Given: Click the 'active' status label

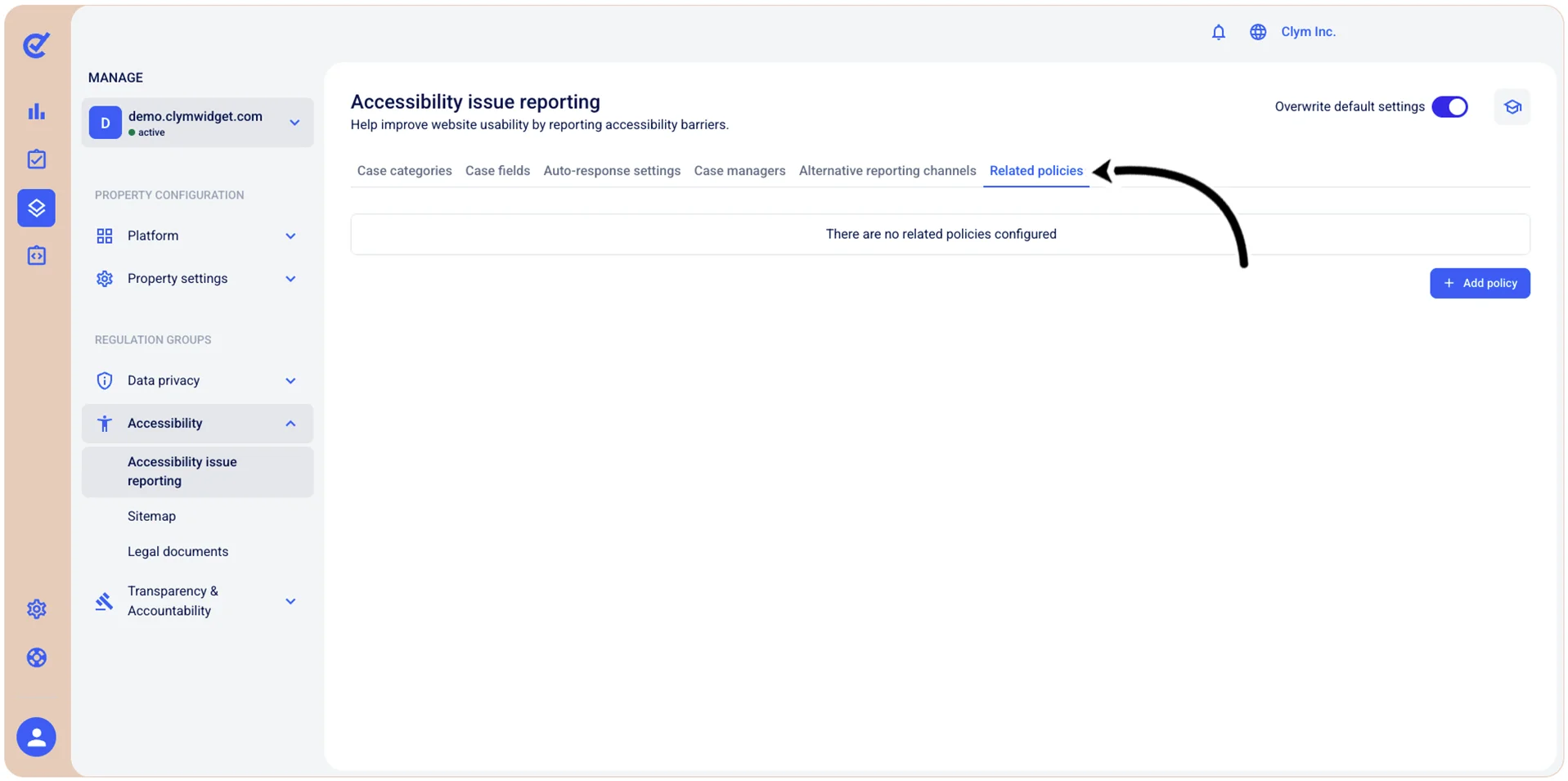Looking at the screenshot, I should [151, 132].
